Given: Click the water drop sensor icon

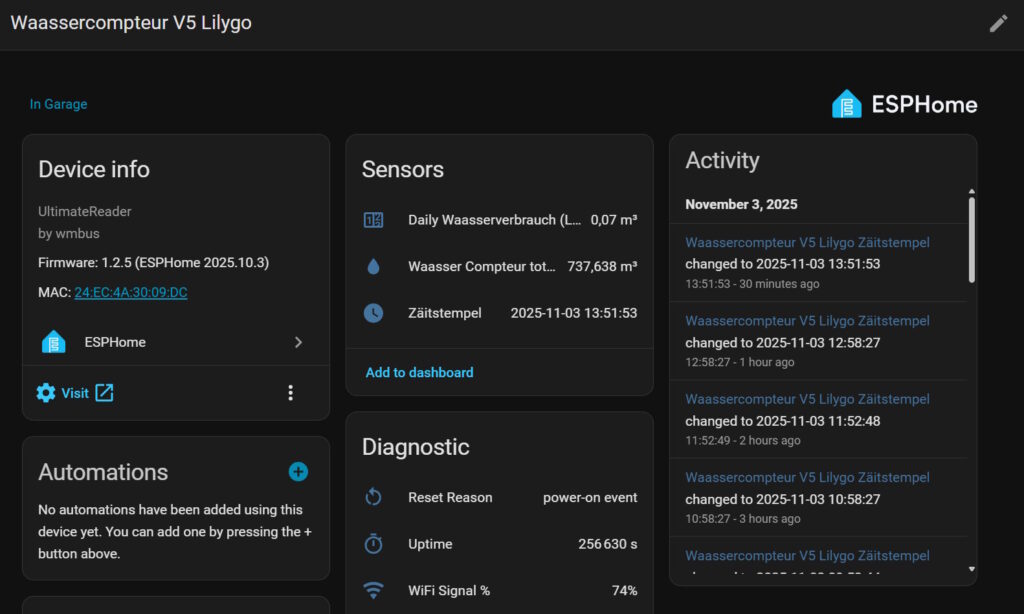Looking at the screenshot, I should [373, 267].
